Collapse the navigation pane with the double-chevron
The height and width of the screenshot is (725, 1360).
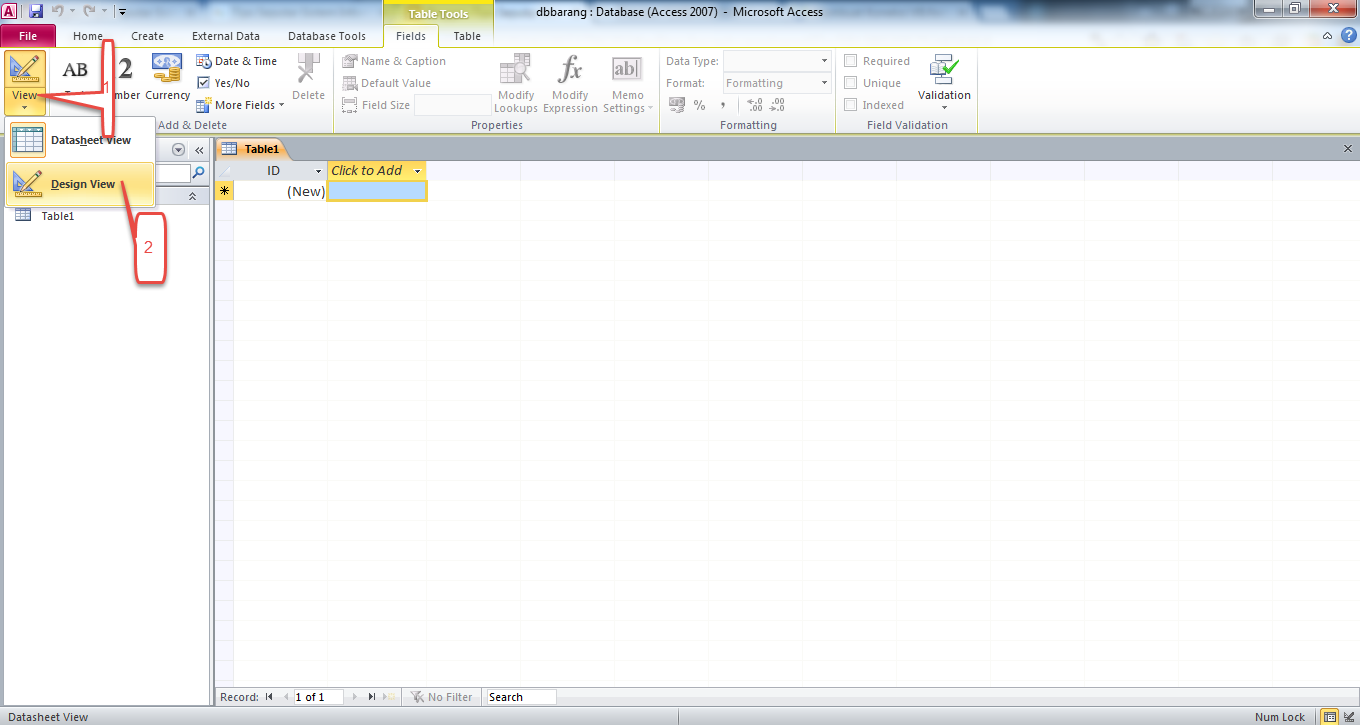pyautogui.click(x=199, y=150)
